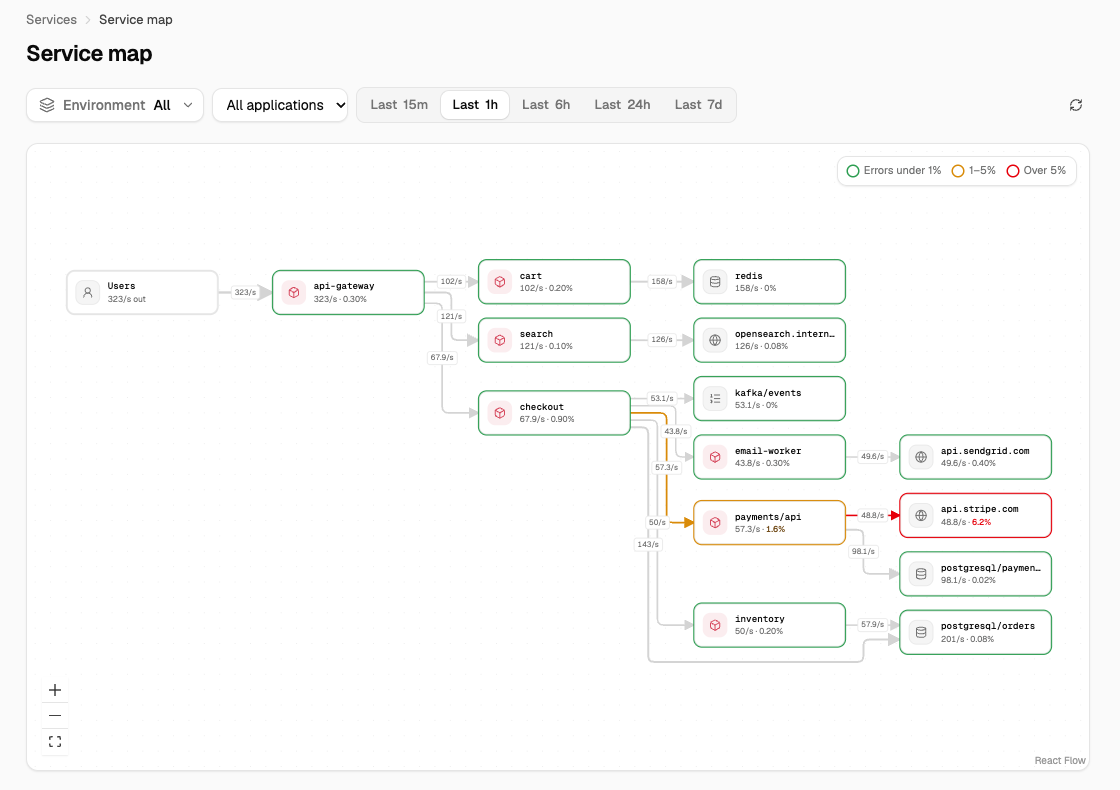Click the red 'Over 5%' legend circle

[x=1012, y=171]
